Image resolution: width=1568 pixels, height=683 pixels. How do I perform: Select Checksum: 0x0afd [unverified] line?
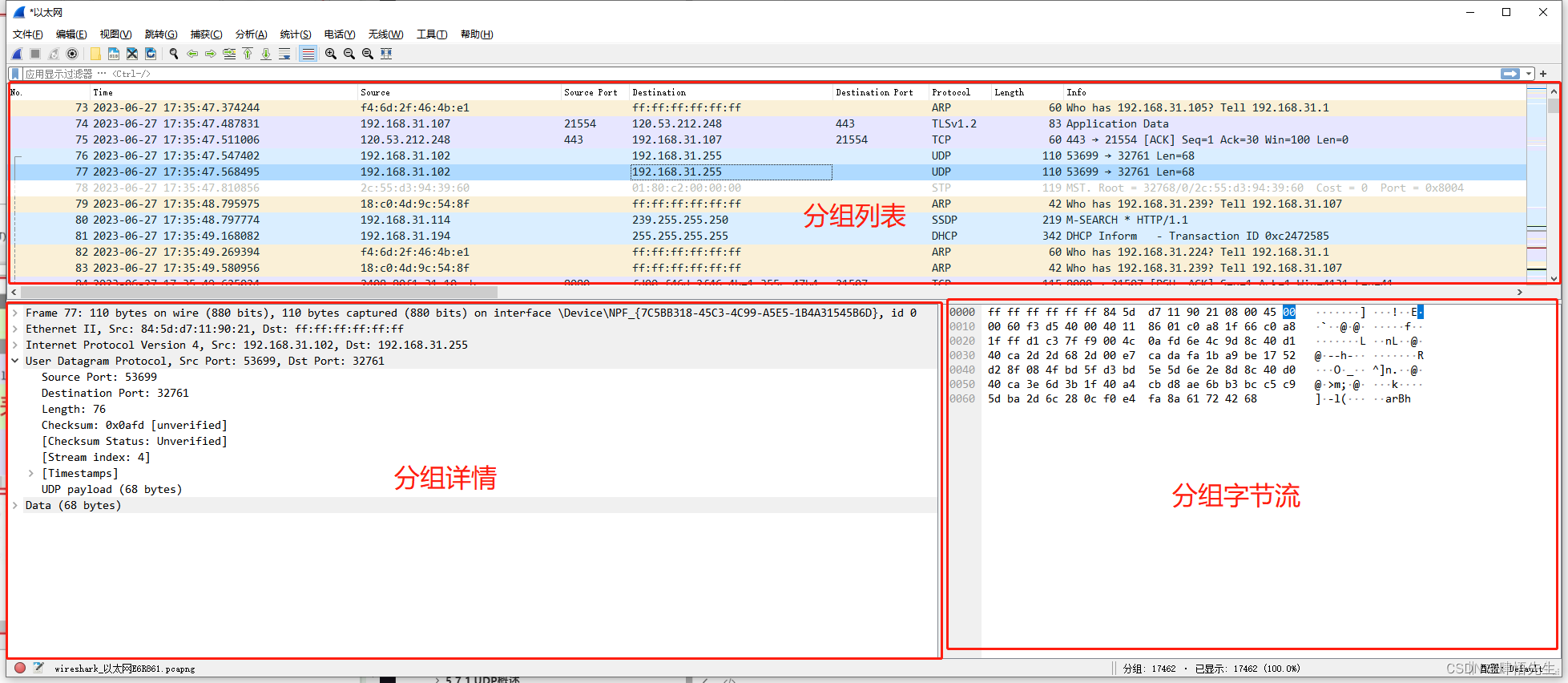pyautogui.click(x=135, y=425)
